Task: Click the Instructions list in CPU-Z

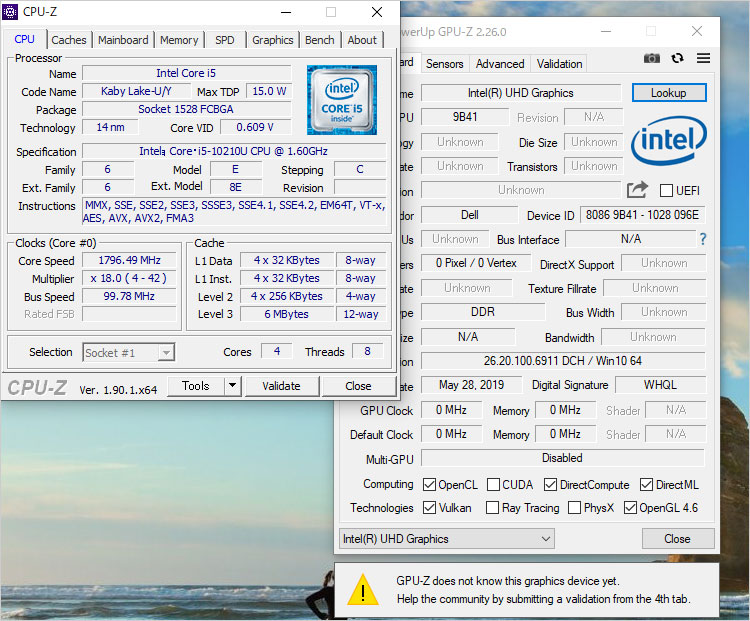Action: click(234, 211)
